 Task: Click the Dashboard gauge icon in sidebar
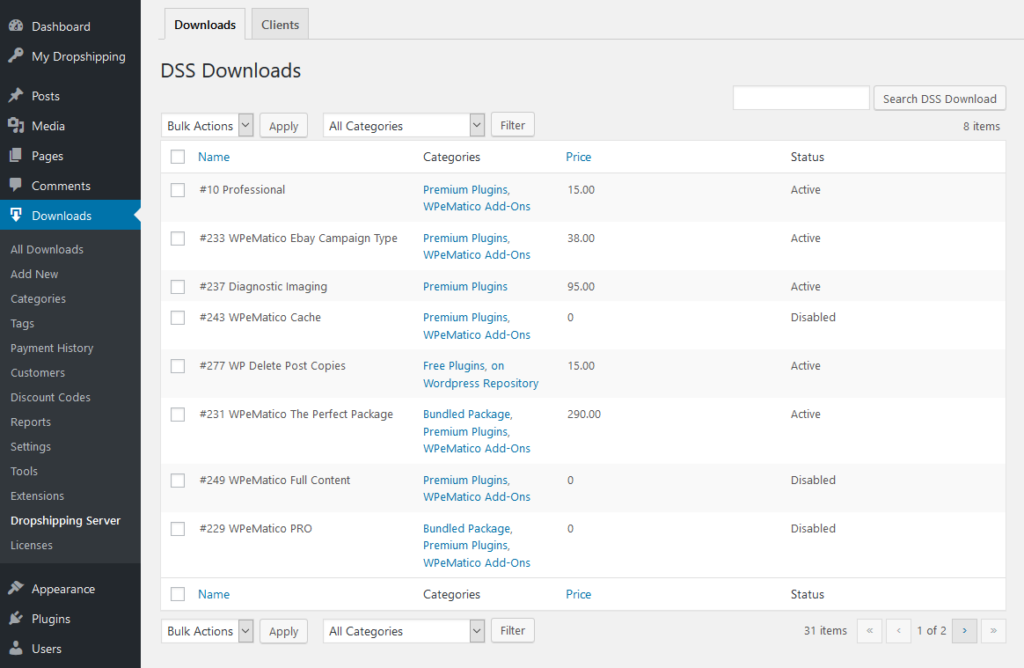pyautogui.click(x=16, y=26)
